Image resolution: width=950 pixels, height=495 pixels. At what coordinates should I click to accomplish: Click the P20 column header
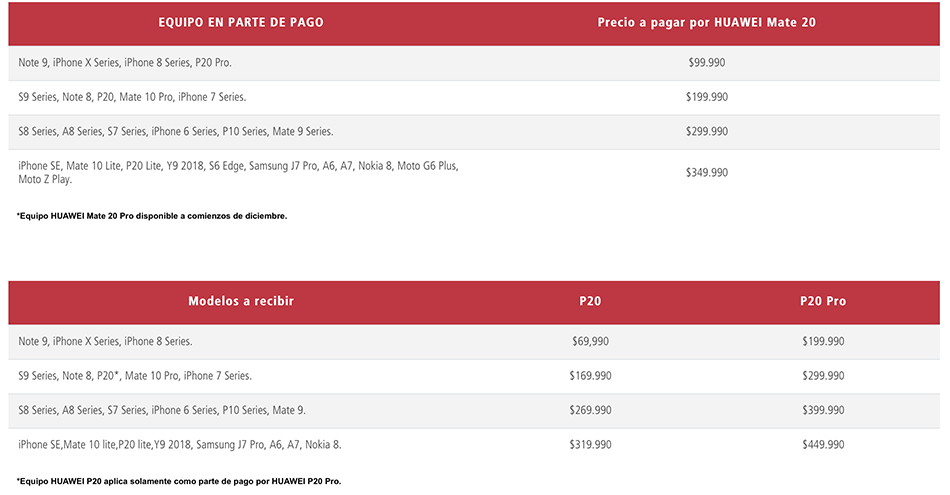(590, 301)
